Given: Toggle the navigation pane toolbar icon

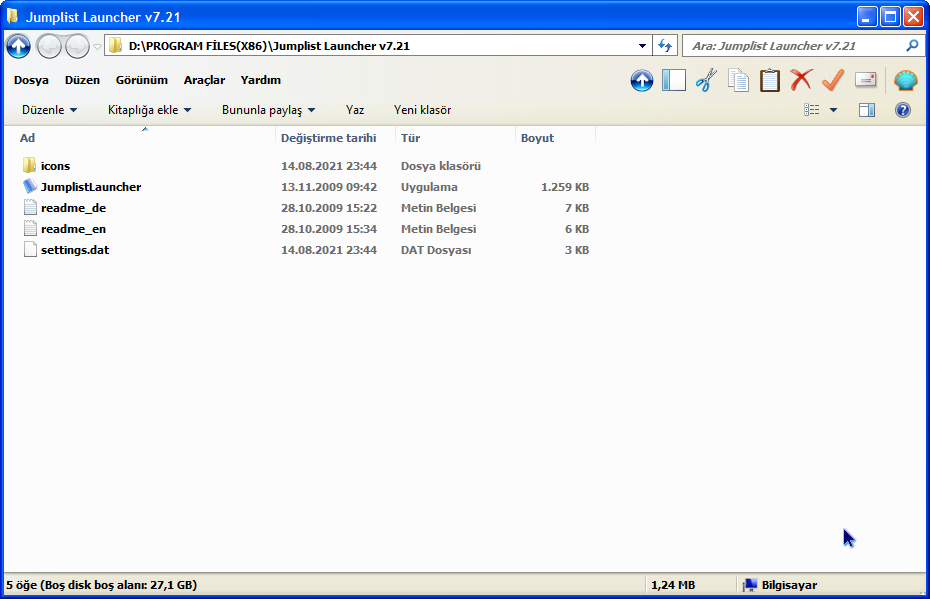Looking at the screenshot, I should click(674, 80).
